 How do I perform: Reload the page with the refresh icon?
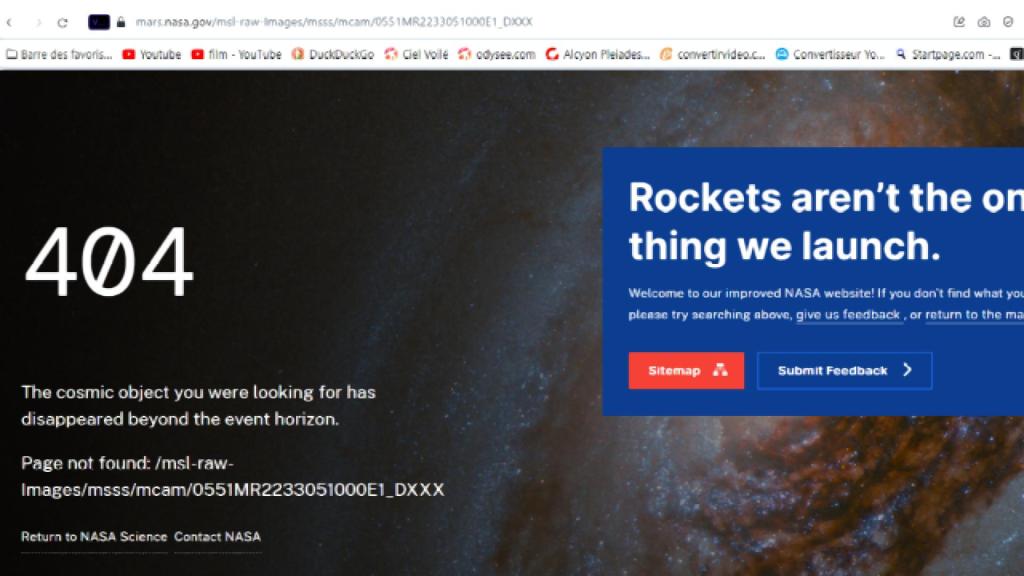point(62,22)
